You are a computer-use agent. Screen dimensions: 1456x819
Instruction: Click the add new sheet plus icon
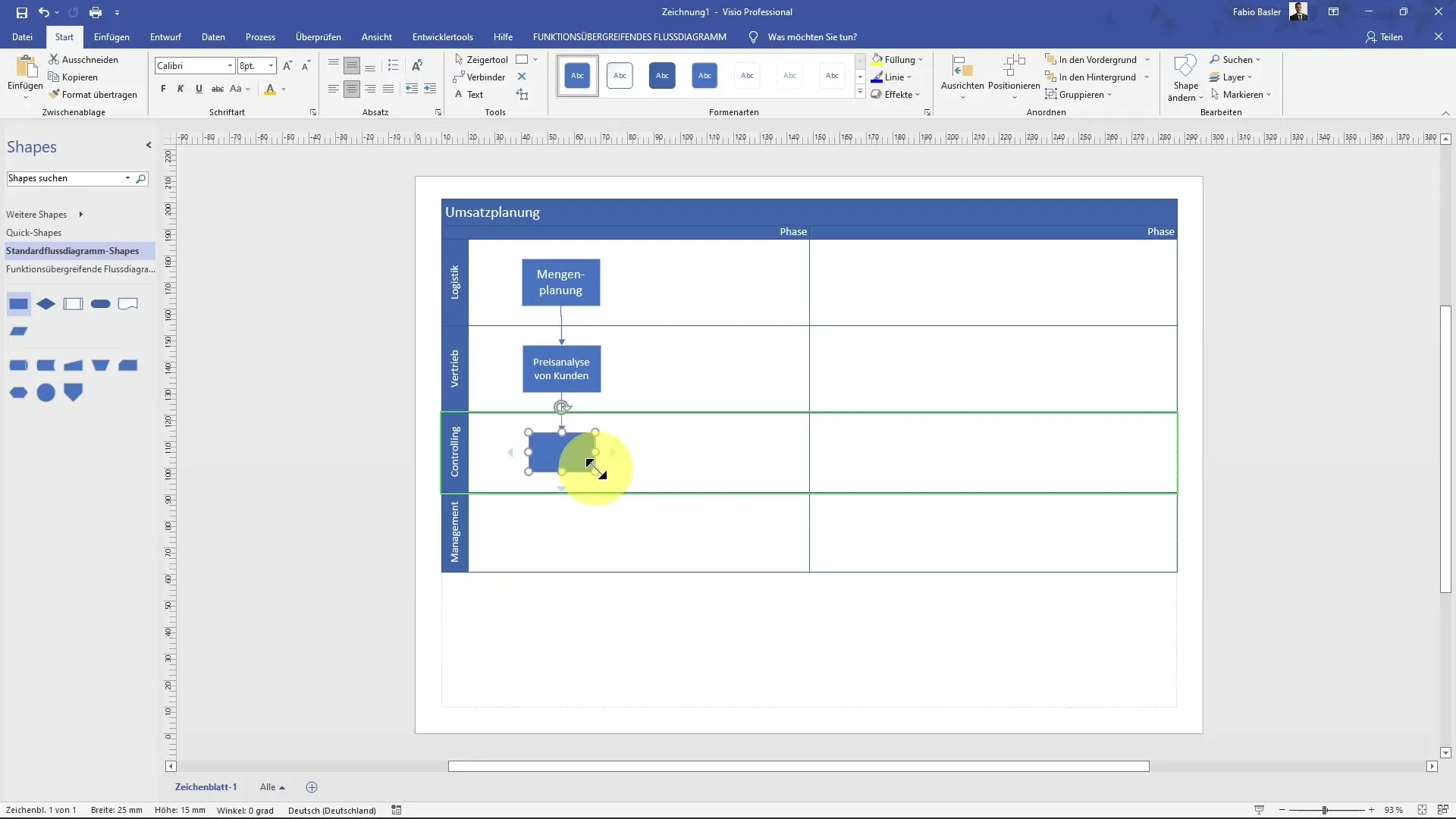pyautogui.click(x=312, y=787)
